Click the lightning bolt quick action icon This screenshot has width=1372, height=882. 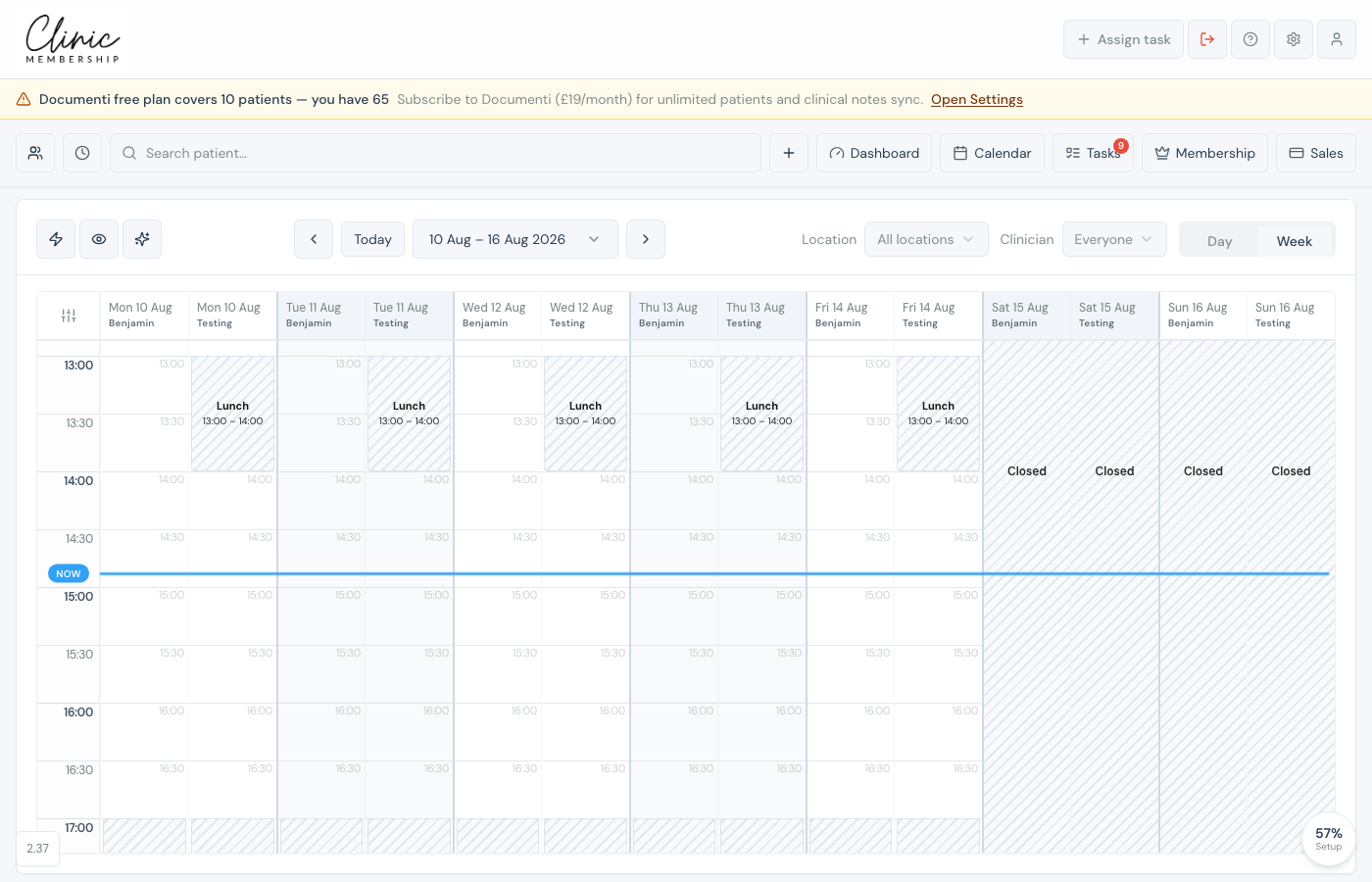56,239
